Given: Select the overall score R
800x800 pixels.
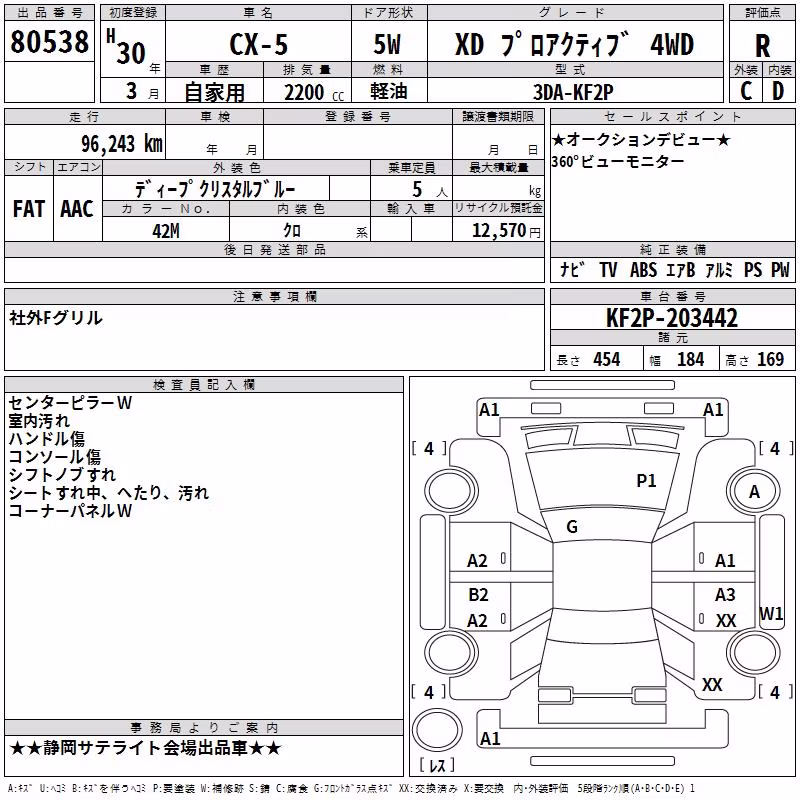Looking at the screenshot, I should (762, 46).
